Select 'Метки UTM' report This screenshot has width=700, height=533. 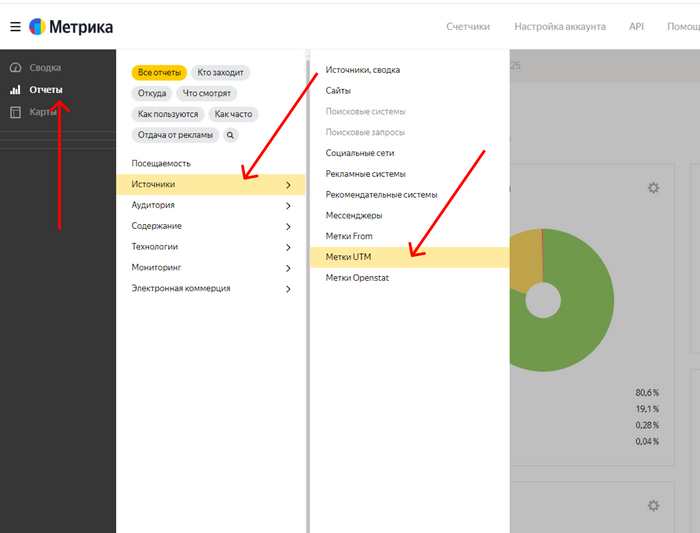click(348, 257)
